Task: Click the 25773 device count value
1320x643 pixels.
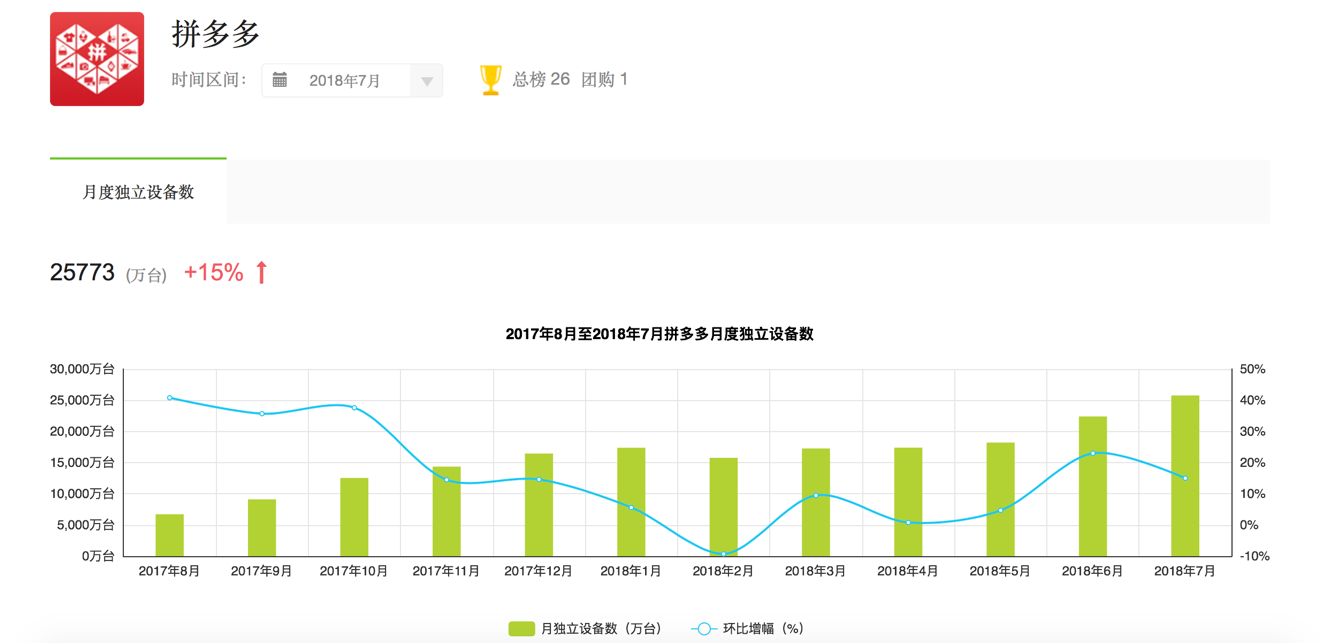Action: point(83,272)
